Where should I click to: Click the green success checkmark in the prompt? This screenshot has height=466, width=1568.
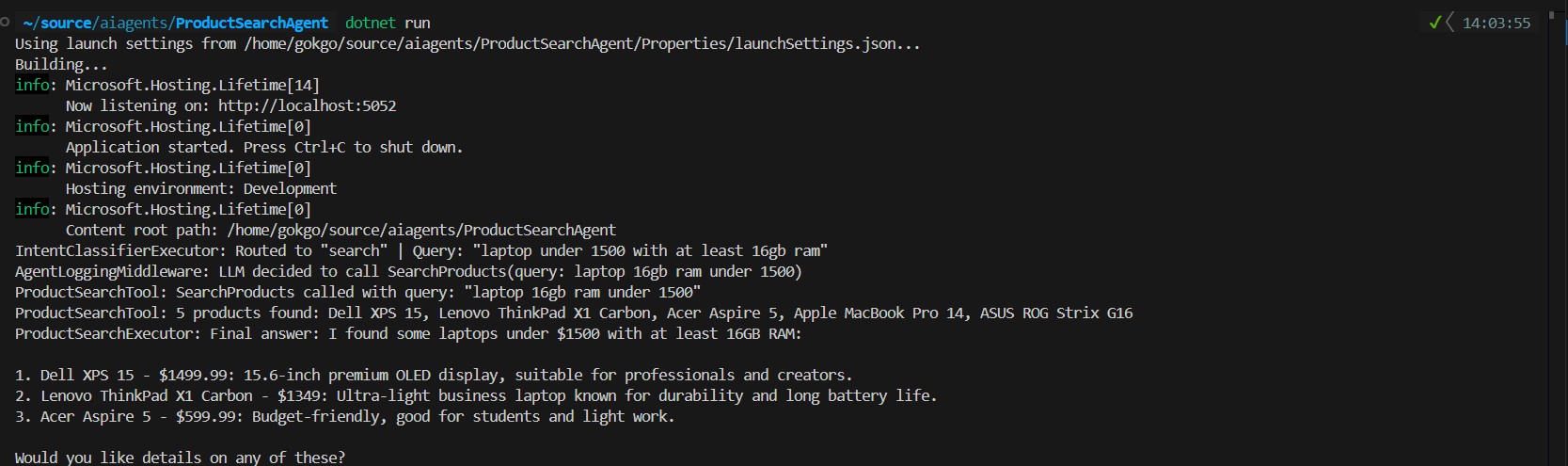point(1434,23)
